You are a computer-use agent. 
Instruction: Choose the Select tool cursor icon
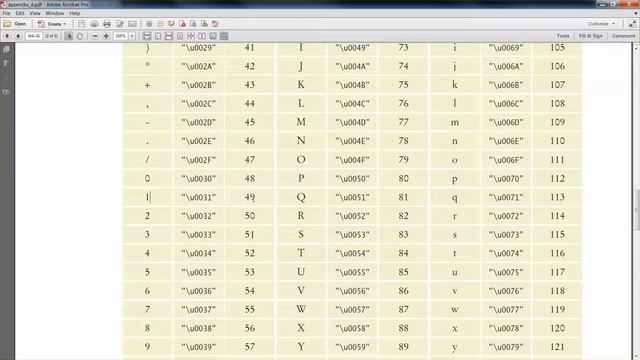[x=69, y=36]
